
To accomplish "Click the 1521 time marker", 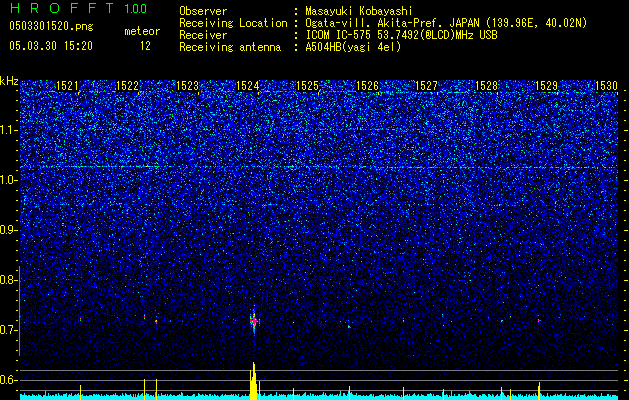I will coord(67,86).
